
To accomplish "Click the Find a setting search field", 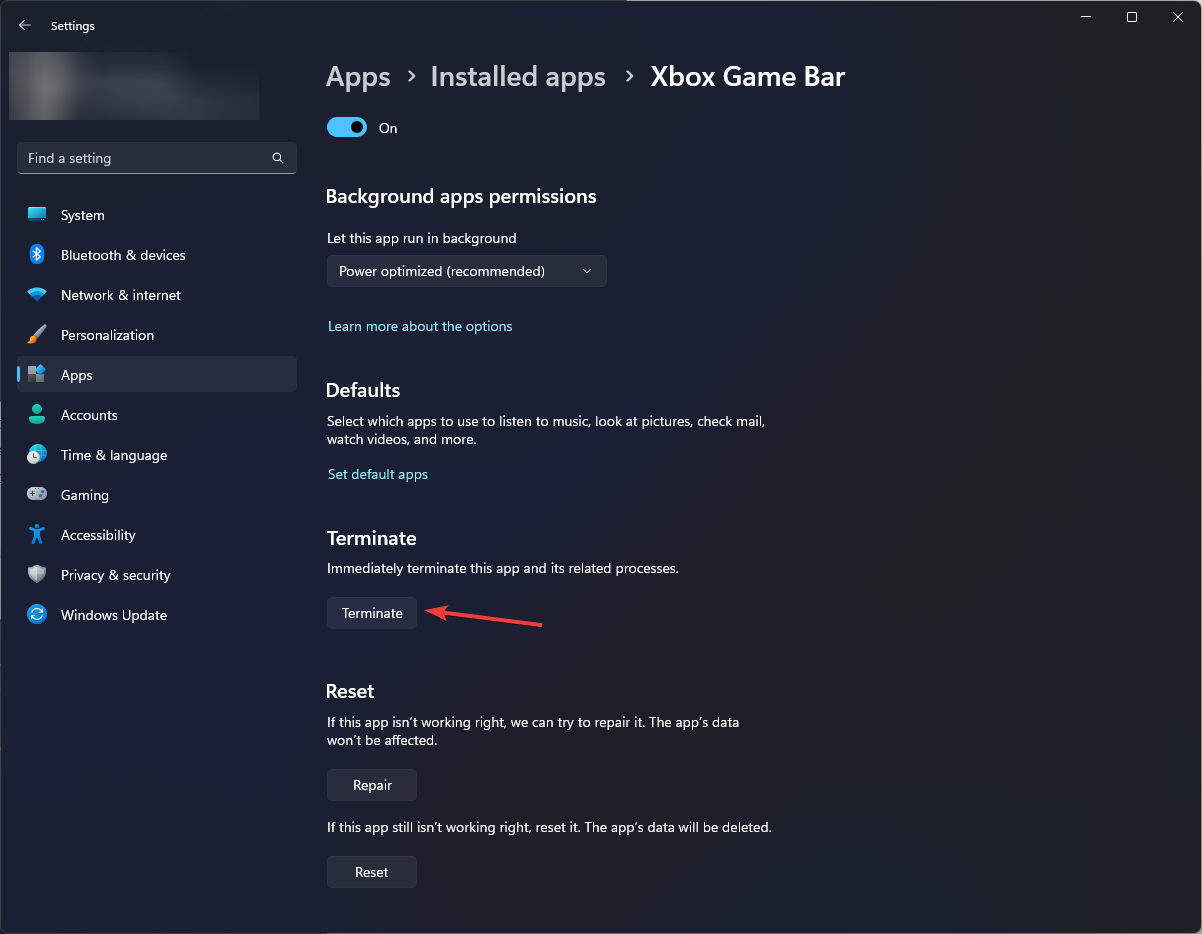I will 157,158.
